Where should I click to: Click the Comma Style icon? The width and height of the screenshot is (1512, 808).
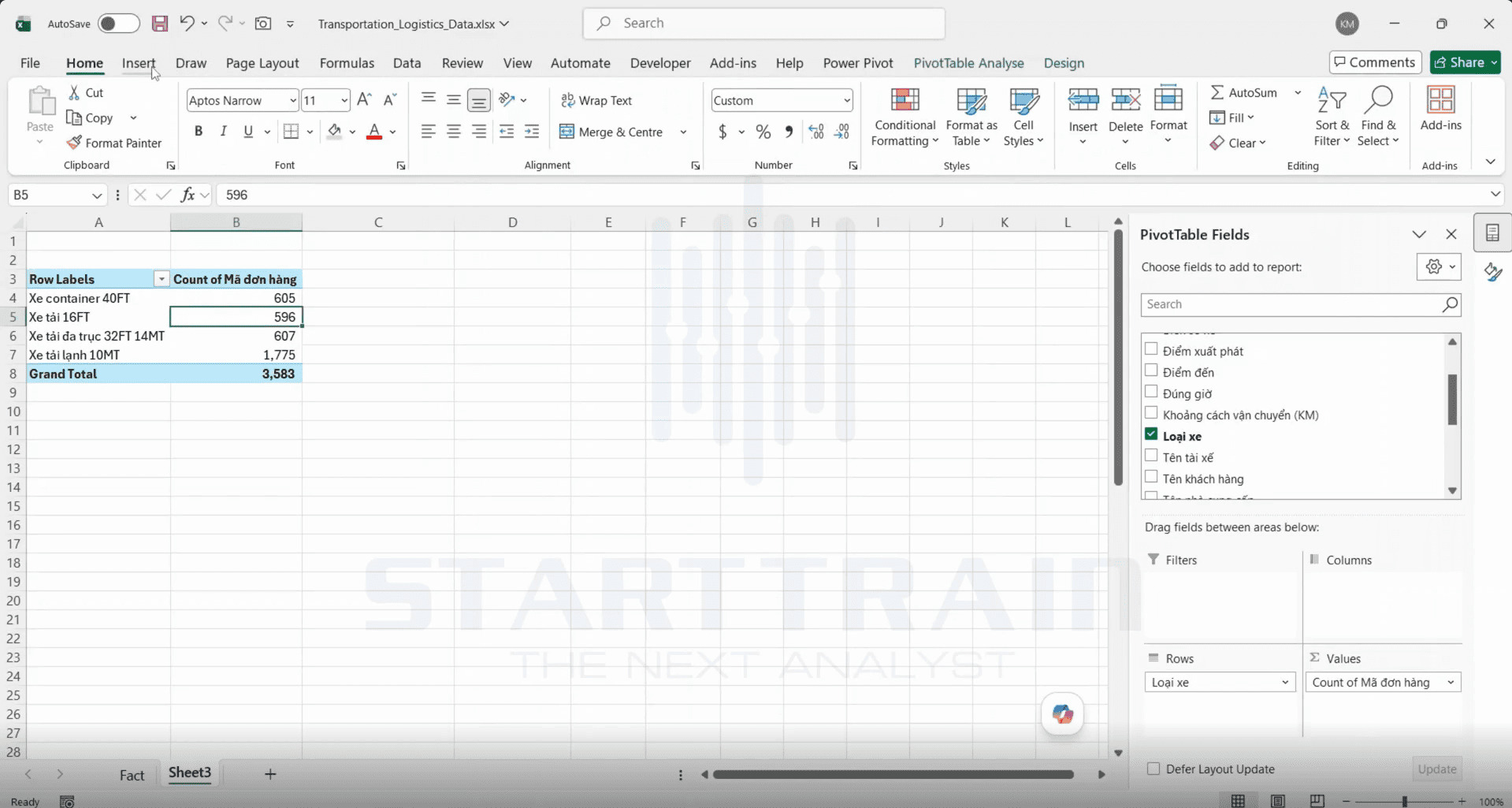pyautogui.click(x=789, y=132)
